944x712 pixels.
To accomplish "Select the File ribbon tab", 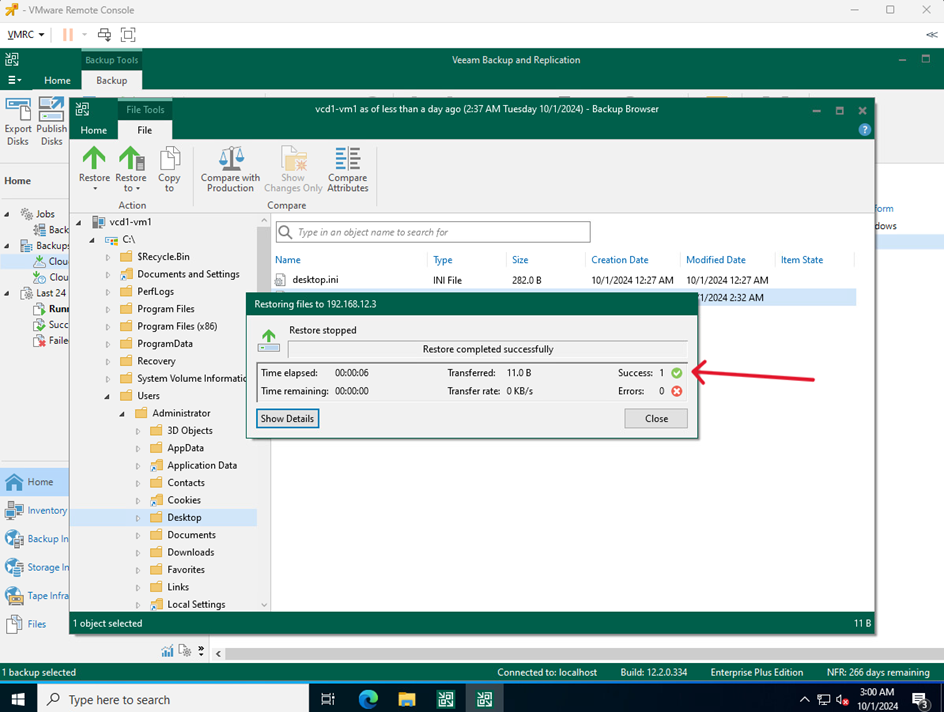I will (145, 130).
